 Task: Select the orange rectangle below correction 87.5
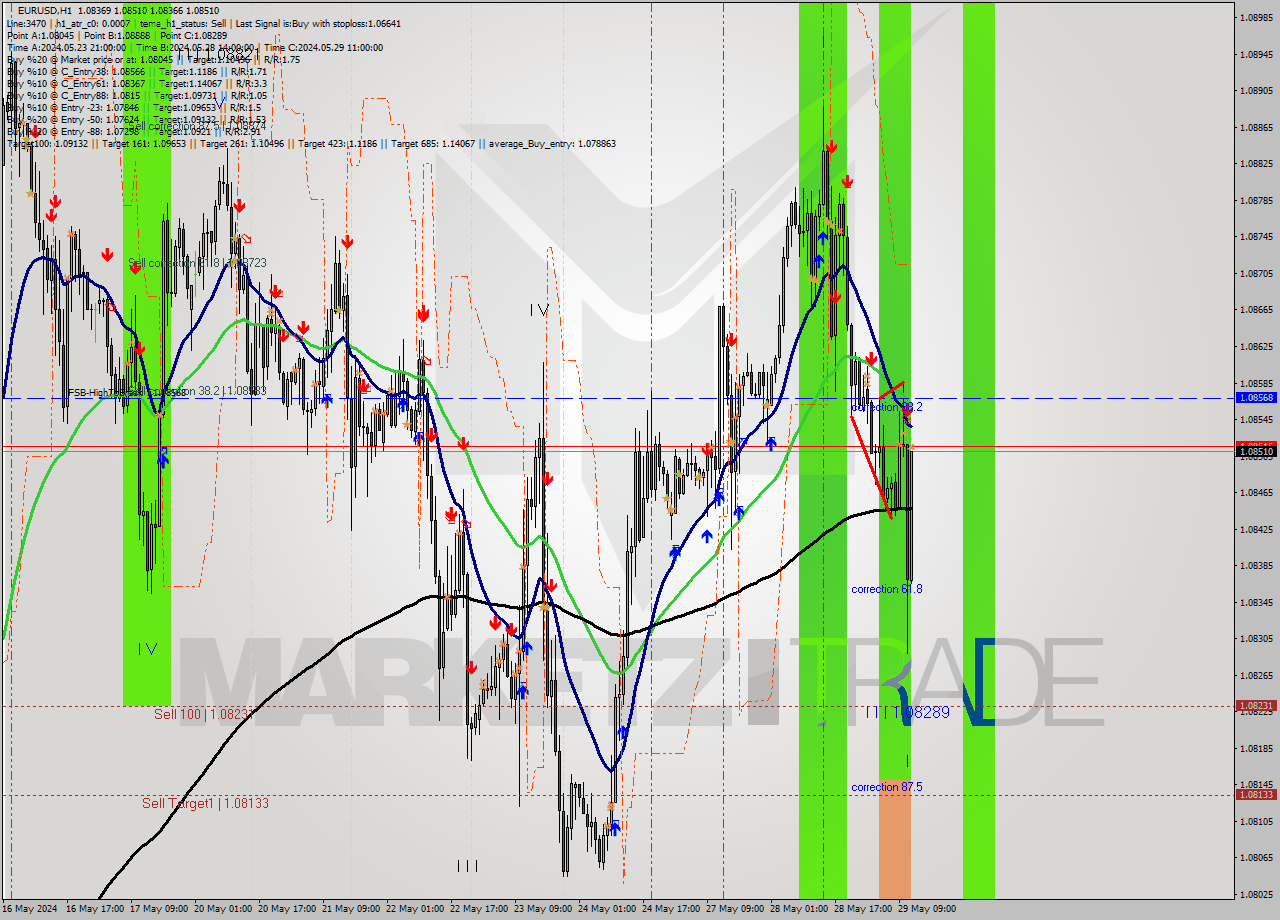(x=895, y=839)
